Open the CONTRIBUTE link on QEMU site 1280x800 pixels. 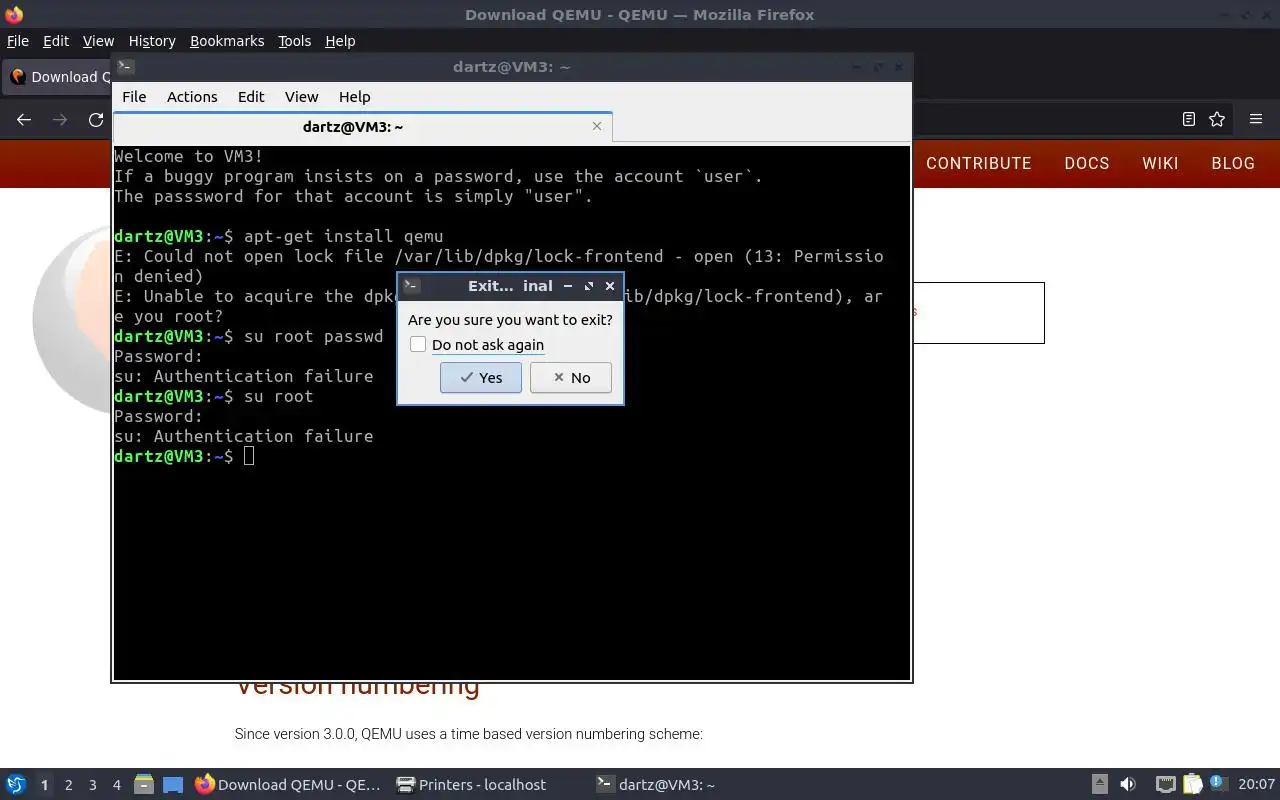tap(979, 163)
